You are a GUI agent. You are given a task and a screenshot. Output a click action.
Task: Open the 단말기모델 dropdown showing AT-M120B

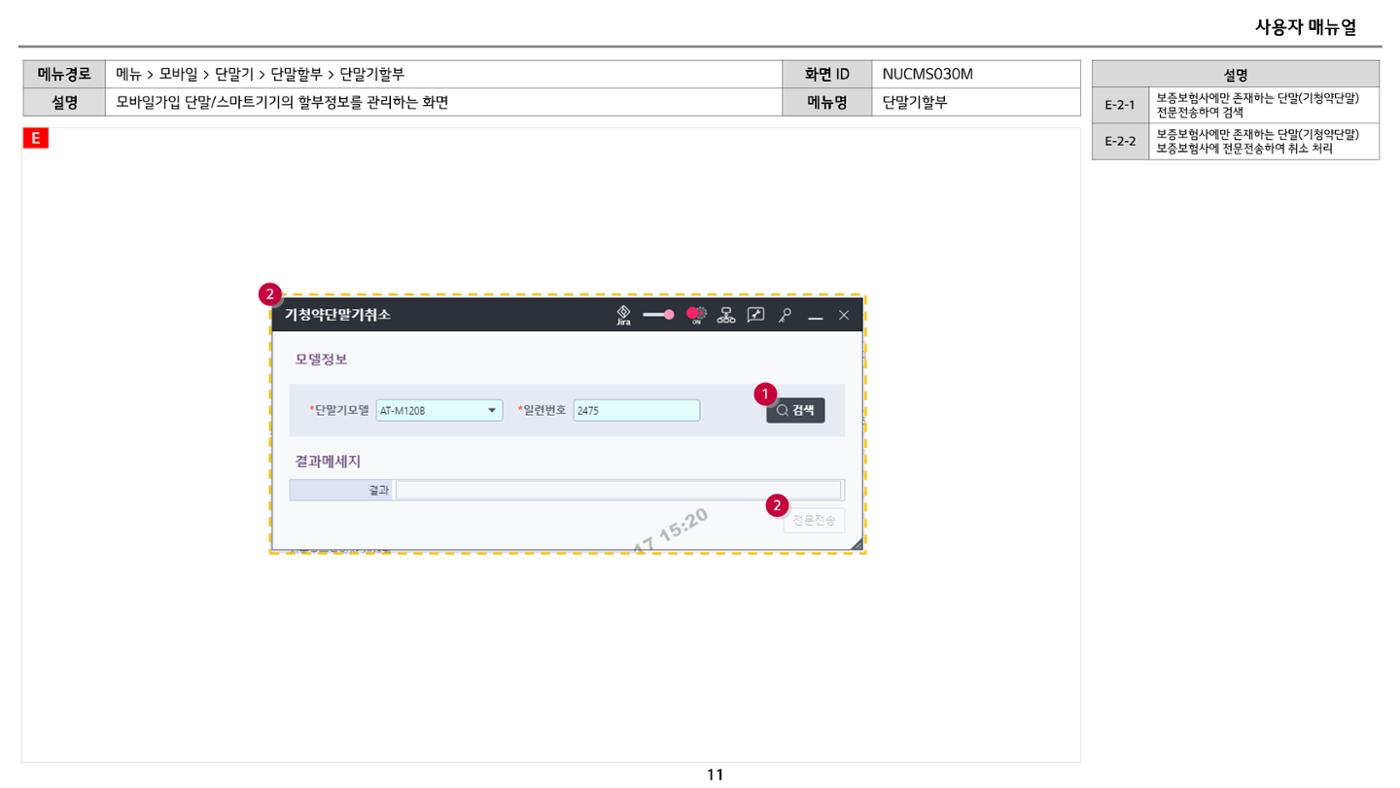point(439,410)
